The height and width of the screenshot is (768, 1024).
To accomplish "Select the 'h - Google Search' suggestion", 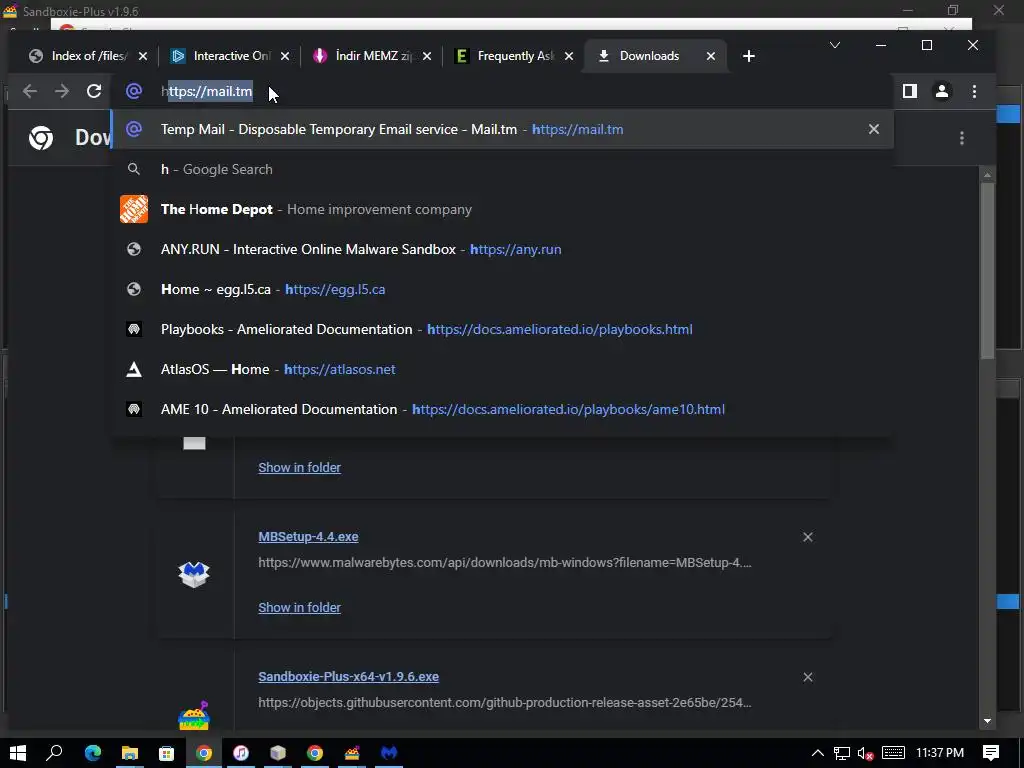I will [x=502, y=169].
